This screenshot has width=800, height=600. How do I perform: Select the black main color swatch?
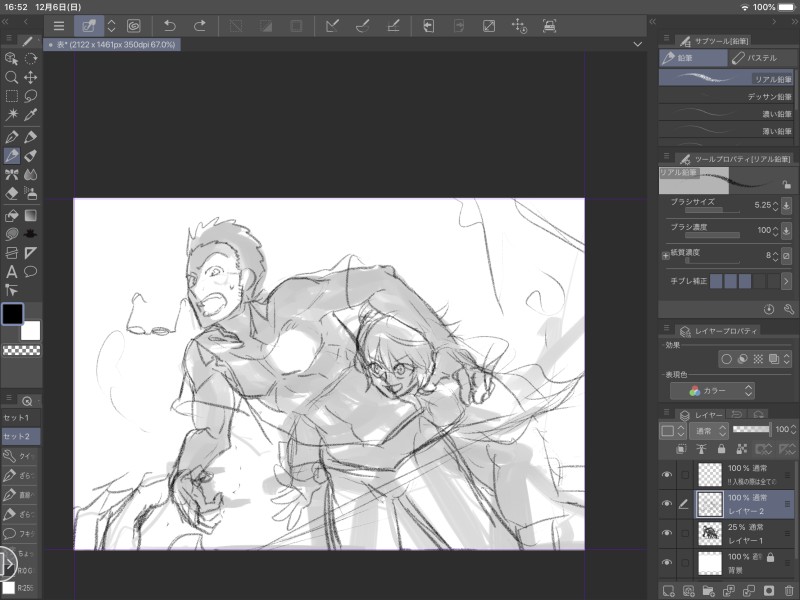[x=12, y=314]
